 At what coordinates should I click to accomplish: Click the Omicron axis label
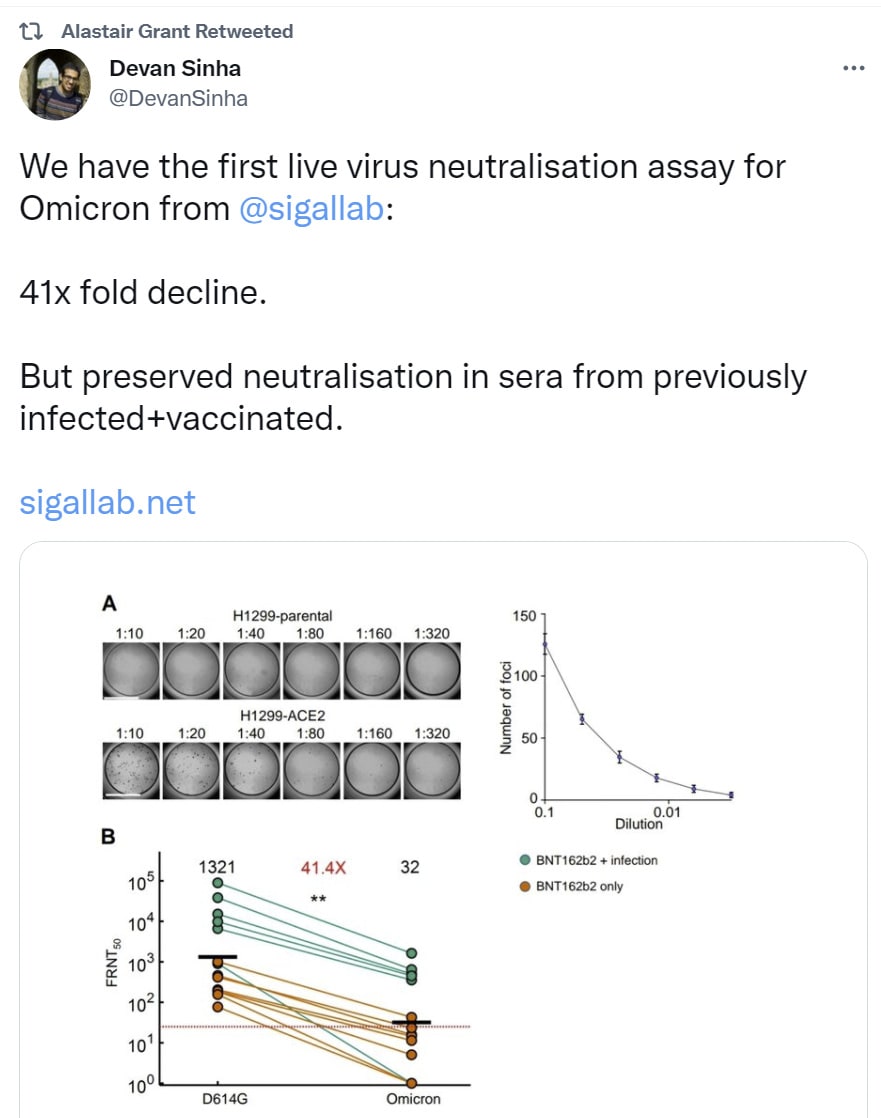413,1099
